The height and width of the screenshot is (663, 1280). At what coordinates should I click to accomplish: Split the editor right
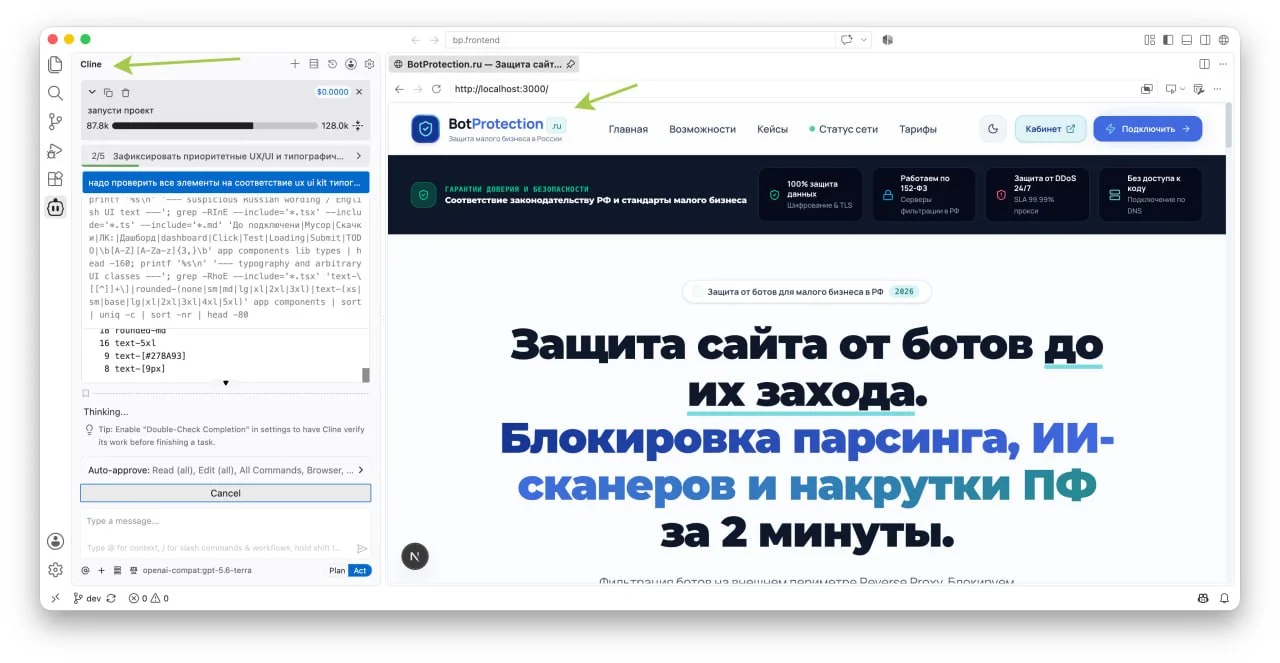[x=1204, y=64]
